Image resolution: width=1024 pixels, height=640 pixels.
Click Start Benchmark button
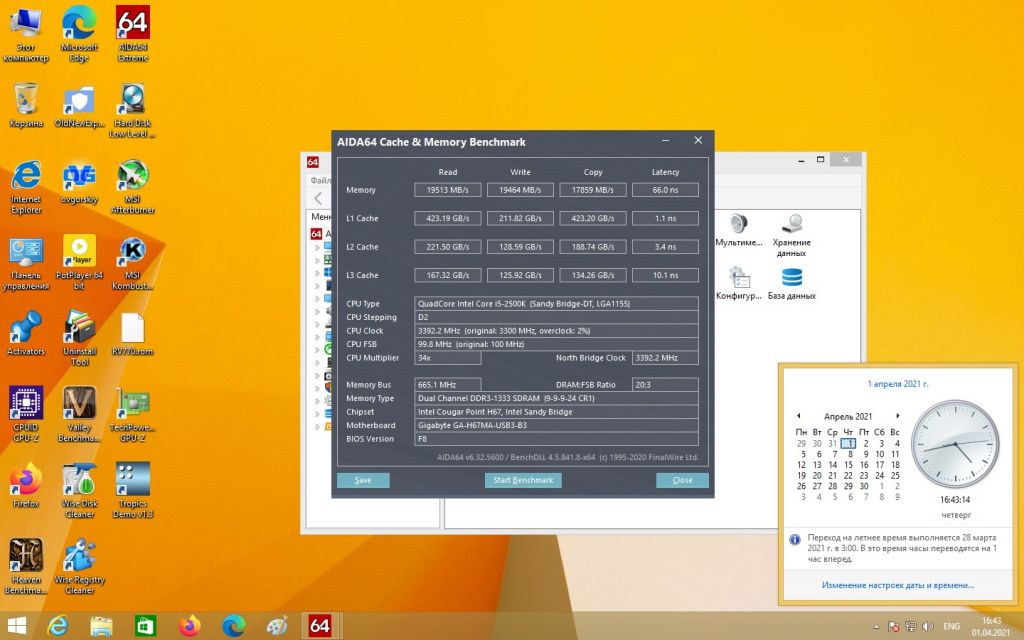pos(523,480)
